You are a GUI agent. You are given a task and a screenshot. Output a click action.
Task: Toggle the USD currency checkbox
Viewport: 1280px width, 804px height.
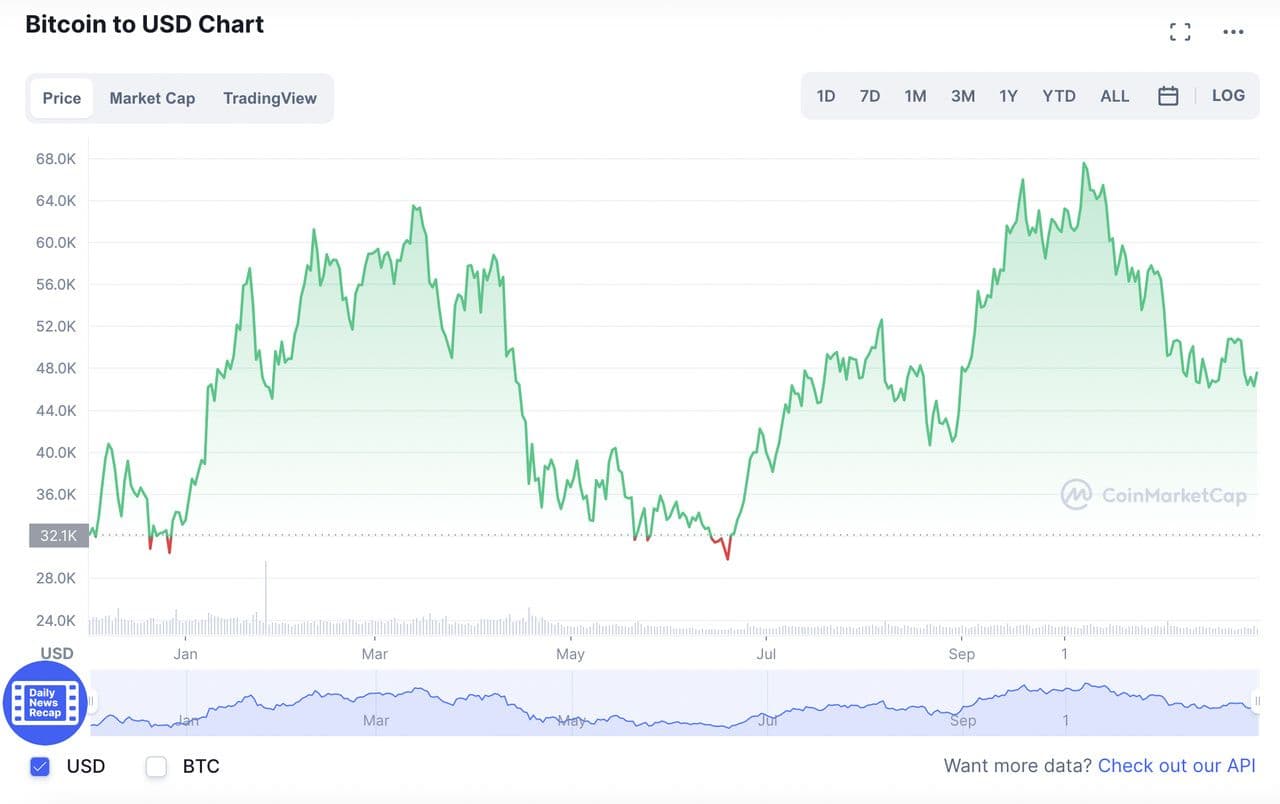click(40, 767)
